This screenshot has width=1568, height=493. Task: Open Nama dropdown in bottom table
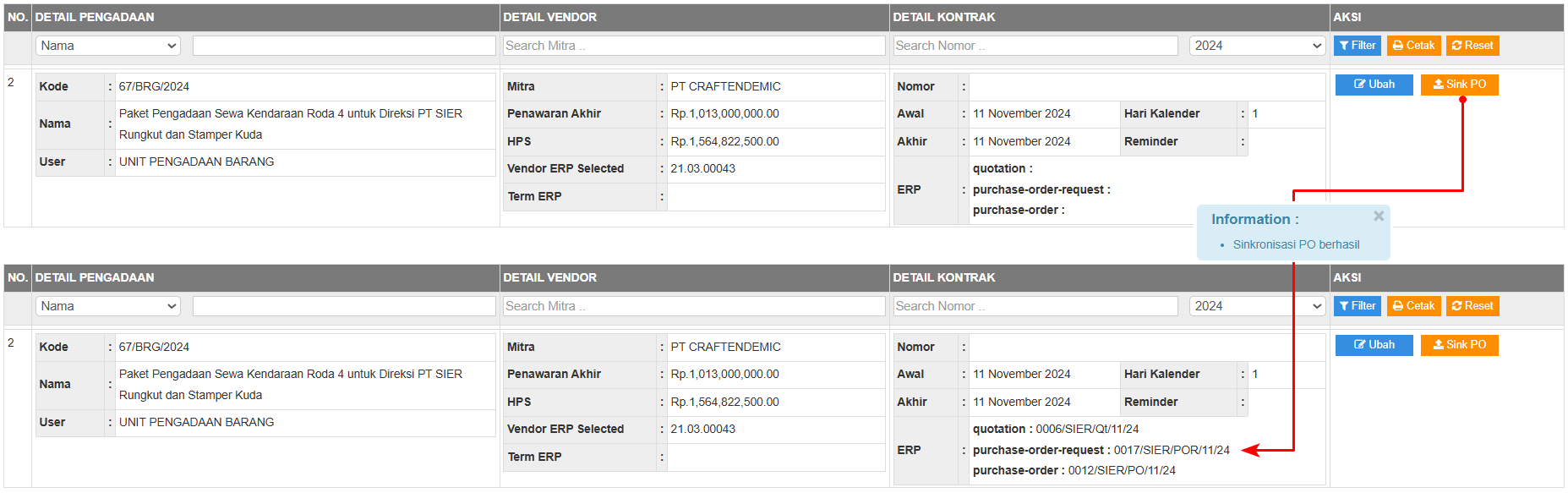pos(109,306)
